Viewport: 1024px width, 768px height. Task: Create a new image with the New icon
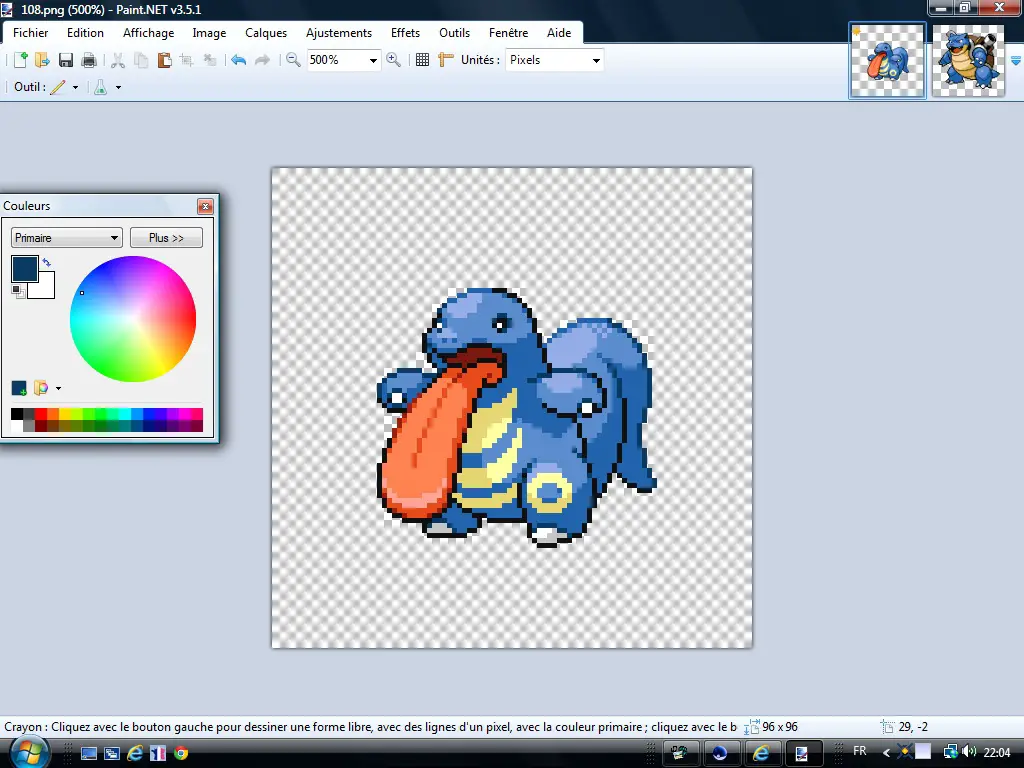[x=21, y=60]
